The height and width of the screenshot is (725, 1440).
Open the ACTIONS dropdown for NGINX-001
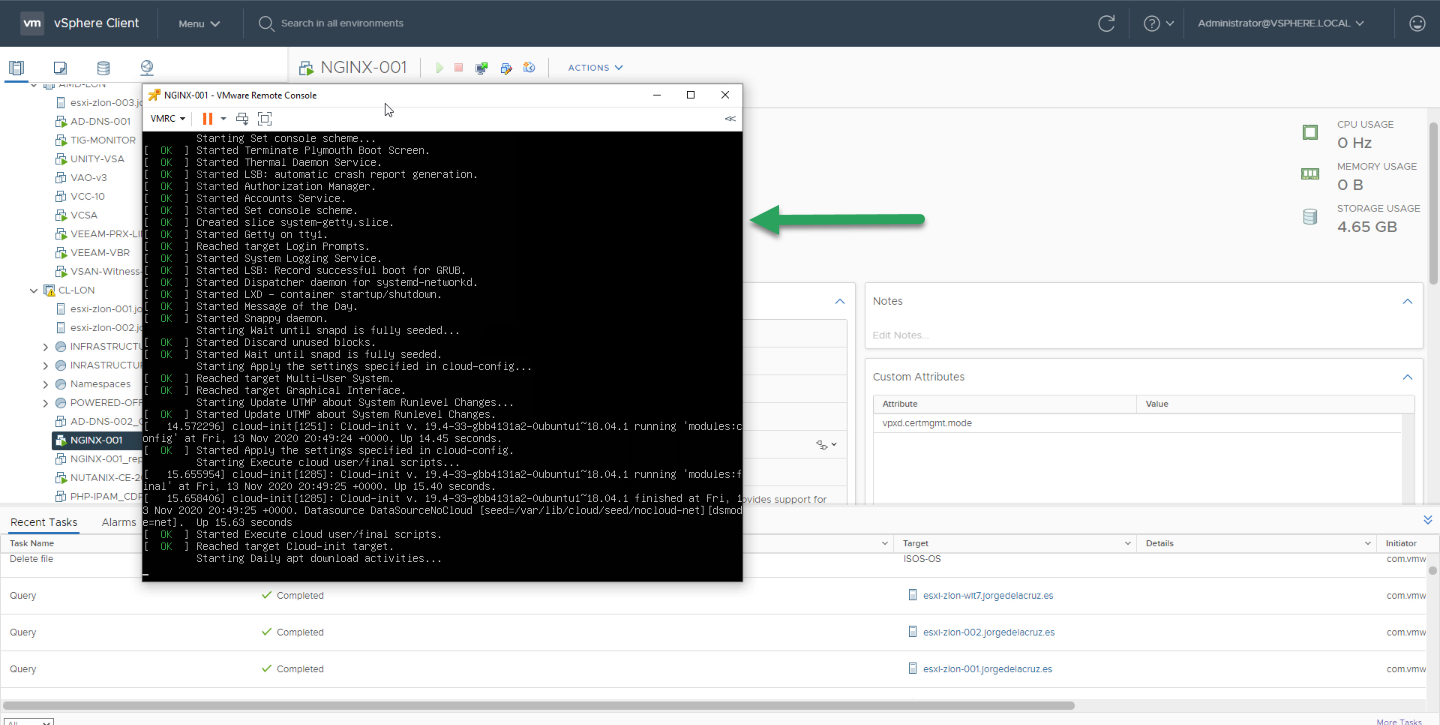coord(595,68)
